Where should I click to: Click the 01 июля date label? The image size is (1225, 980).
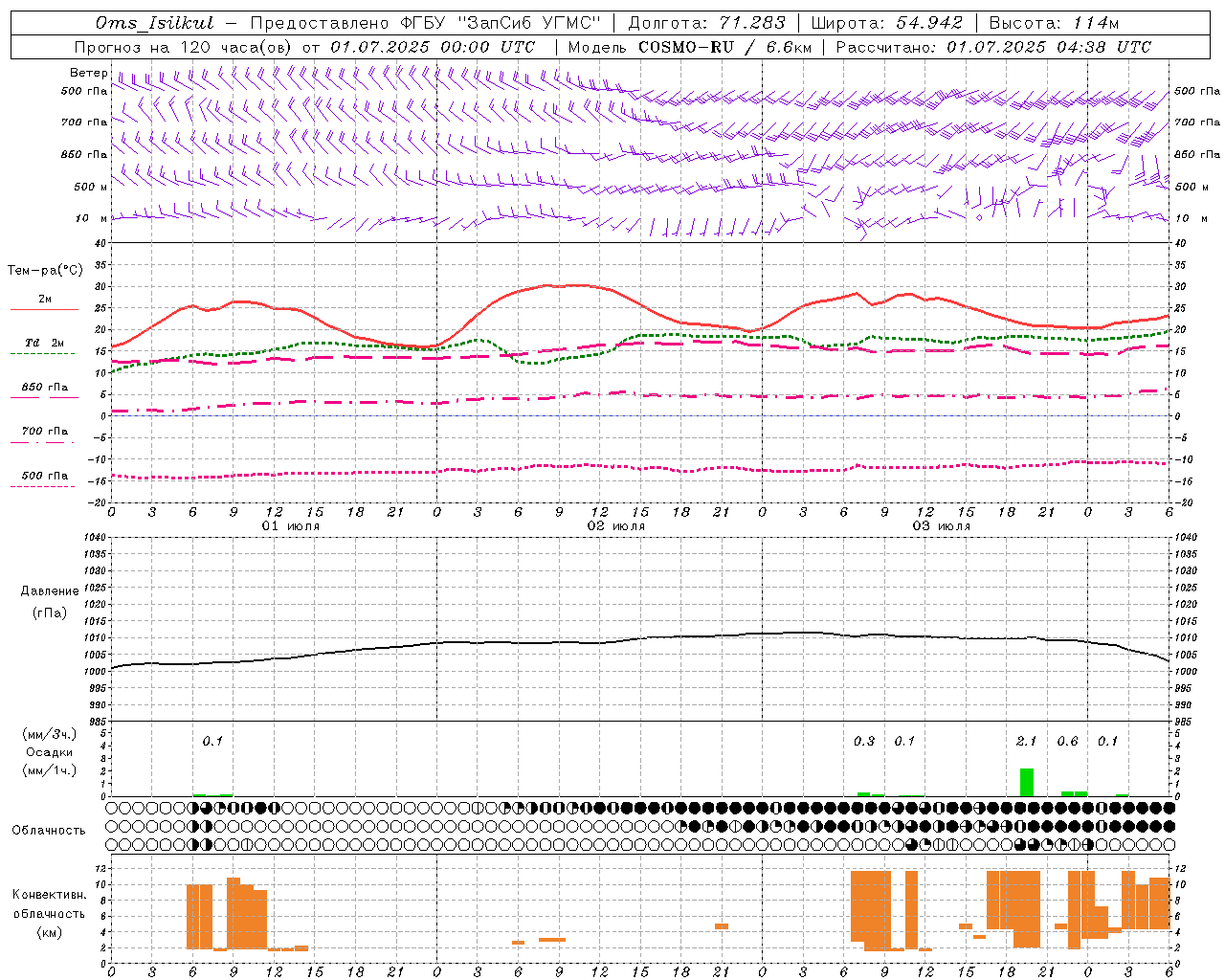291,526
